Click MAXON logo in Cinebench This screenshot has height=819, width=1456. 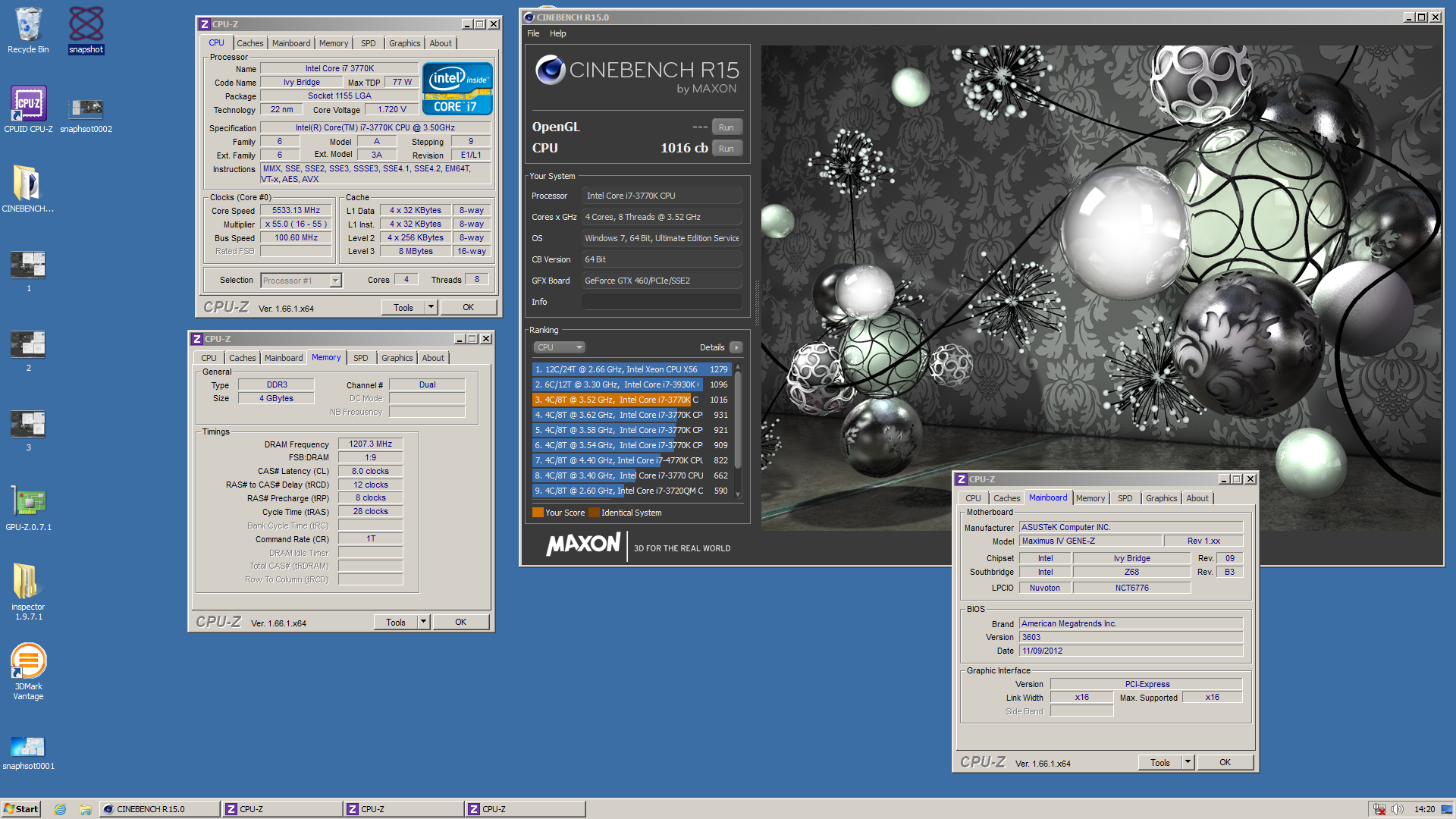[584, 544]
